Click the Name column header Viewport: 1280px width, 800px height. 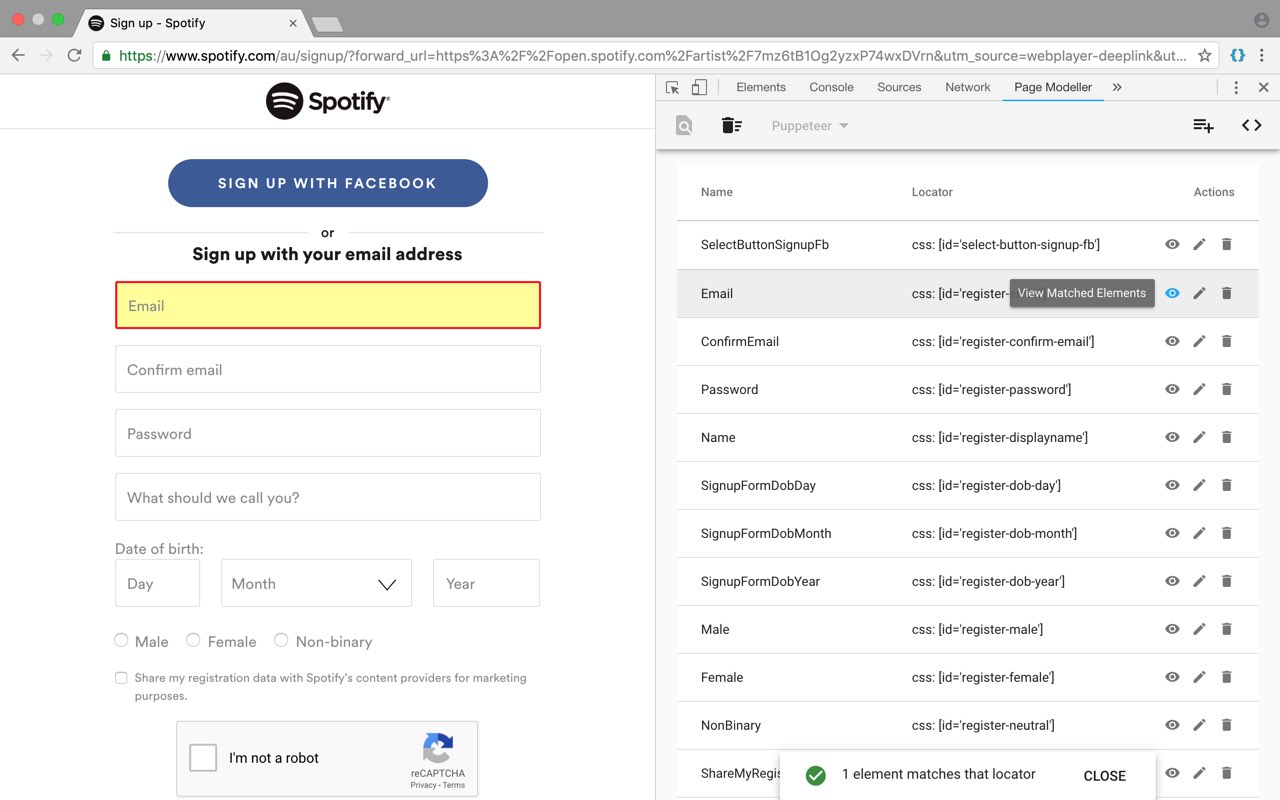(x=717, y=192)
